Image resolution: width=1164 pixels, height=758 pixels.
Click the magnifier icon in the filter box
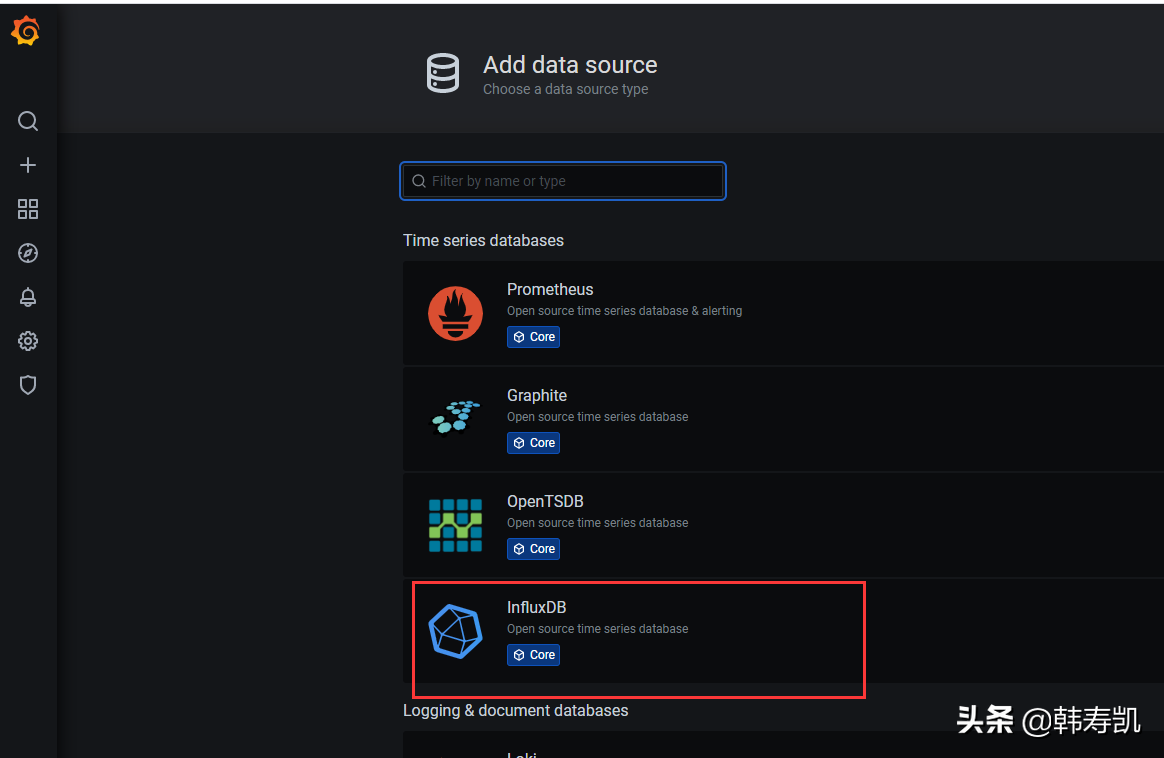coord(419,181)
